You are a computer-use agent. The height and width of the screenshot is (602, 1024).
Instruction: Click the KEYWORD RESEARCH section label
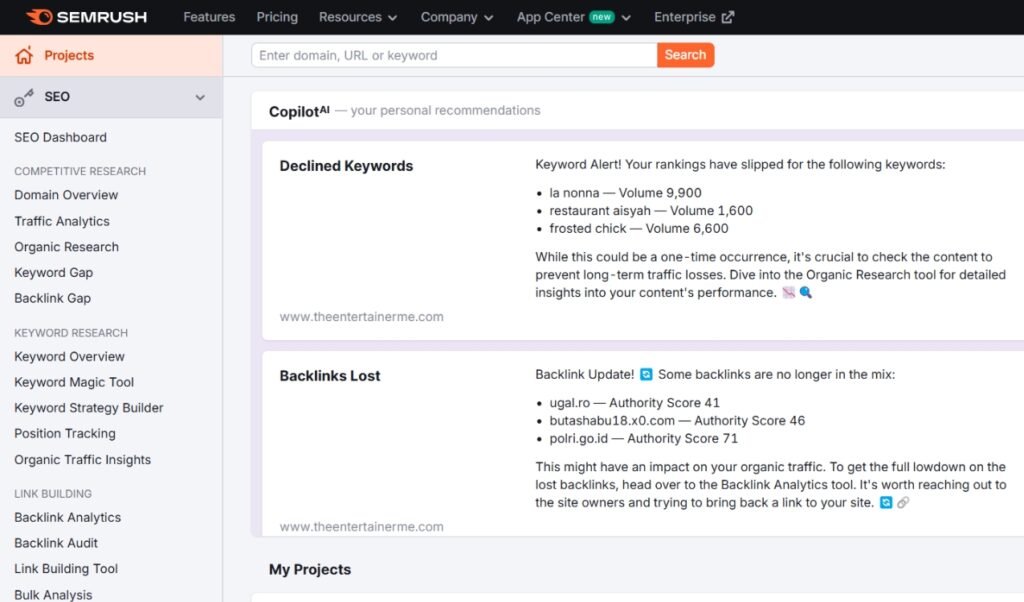tap(71, 333)
